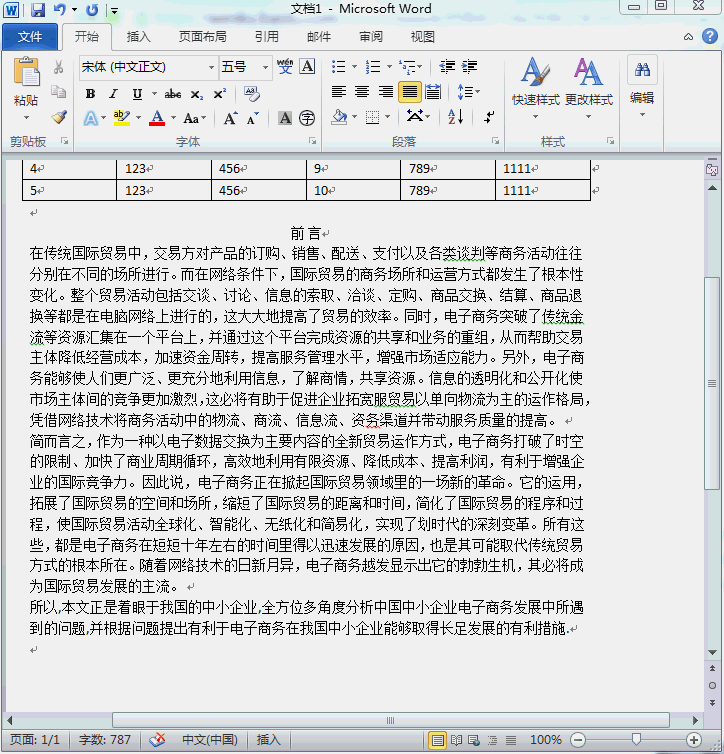724x754 pixels.
Task: Switch to the 引用 ribbon tab
Action: click(267, 37)
